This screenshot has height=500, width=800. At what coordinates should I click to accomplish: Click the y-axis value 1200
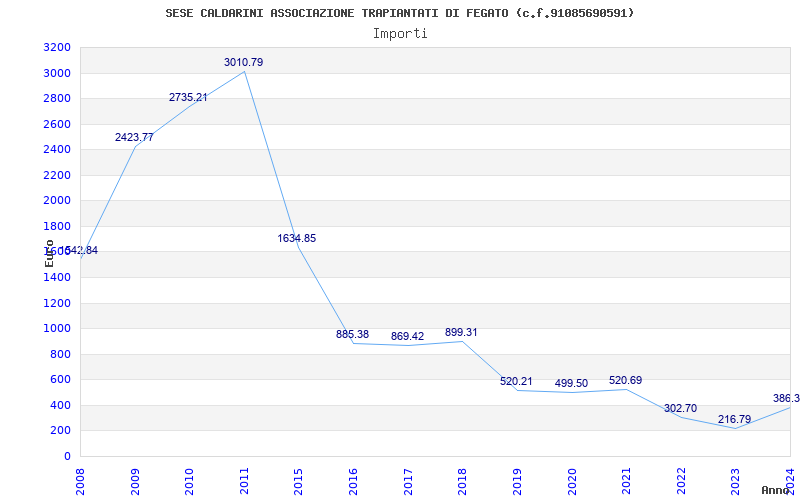(58, 303)
